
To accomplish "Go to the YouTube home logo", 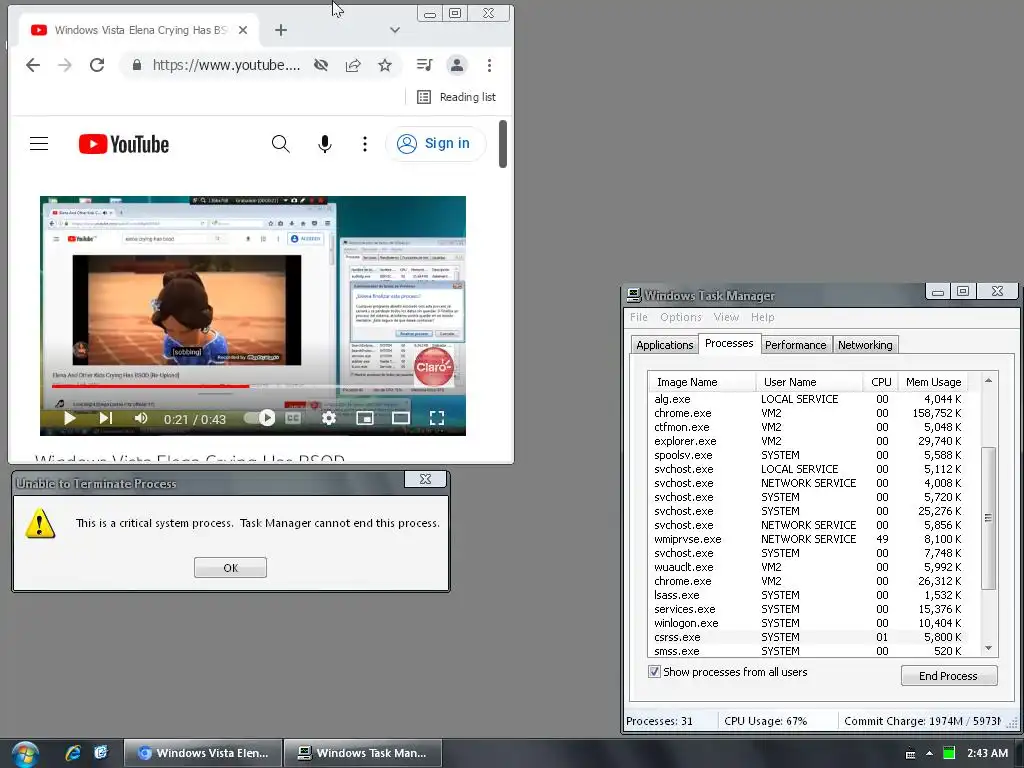I will [x=123, y=144].
